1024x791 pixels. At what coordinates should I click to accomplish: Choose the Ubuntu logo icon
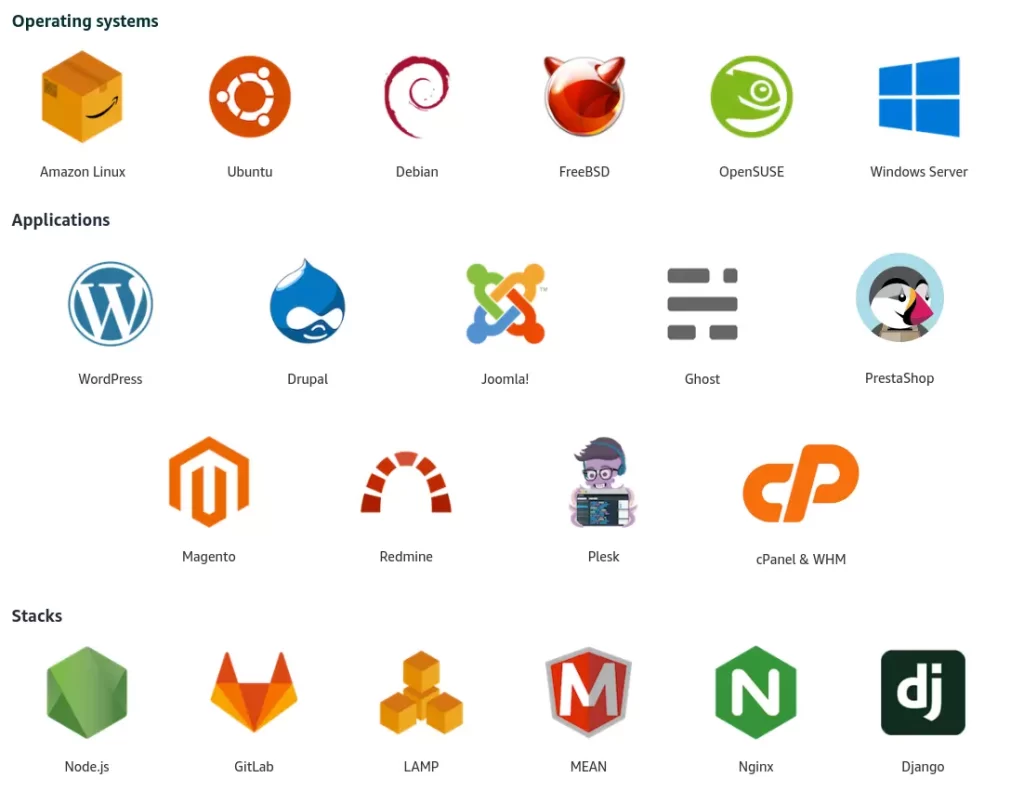[x=249, y=97]
